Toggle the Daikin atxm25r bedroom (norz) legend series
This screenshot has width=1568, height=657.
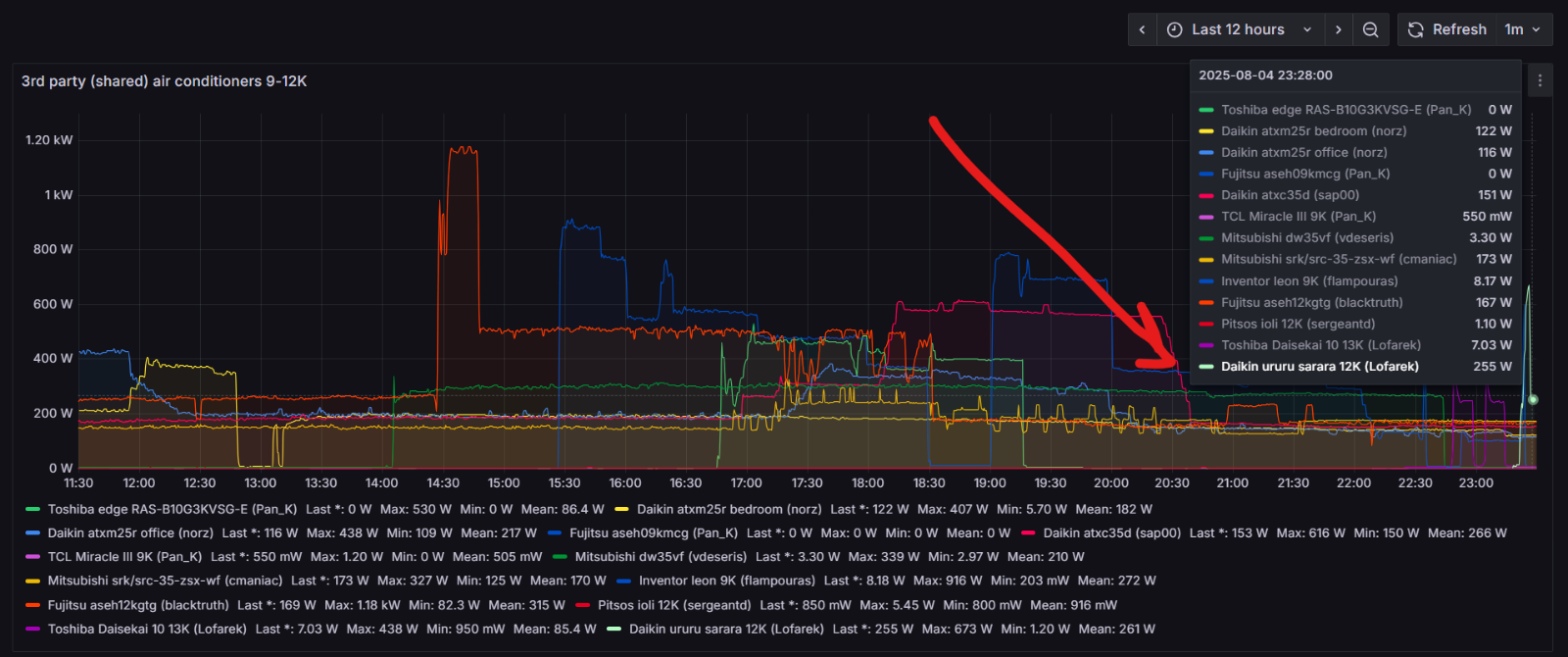pos(729,509)
